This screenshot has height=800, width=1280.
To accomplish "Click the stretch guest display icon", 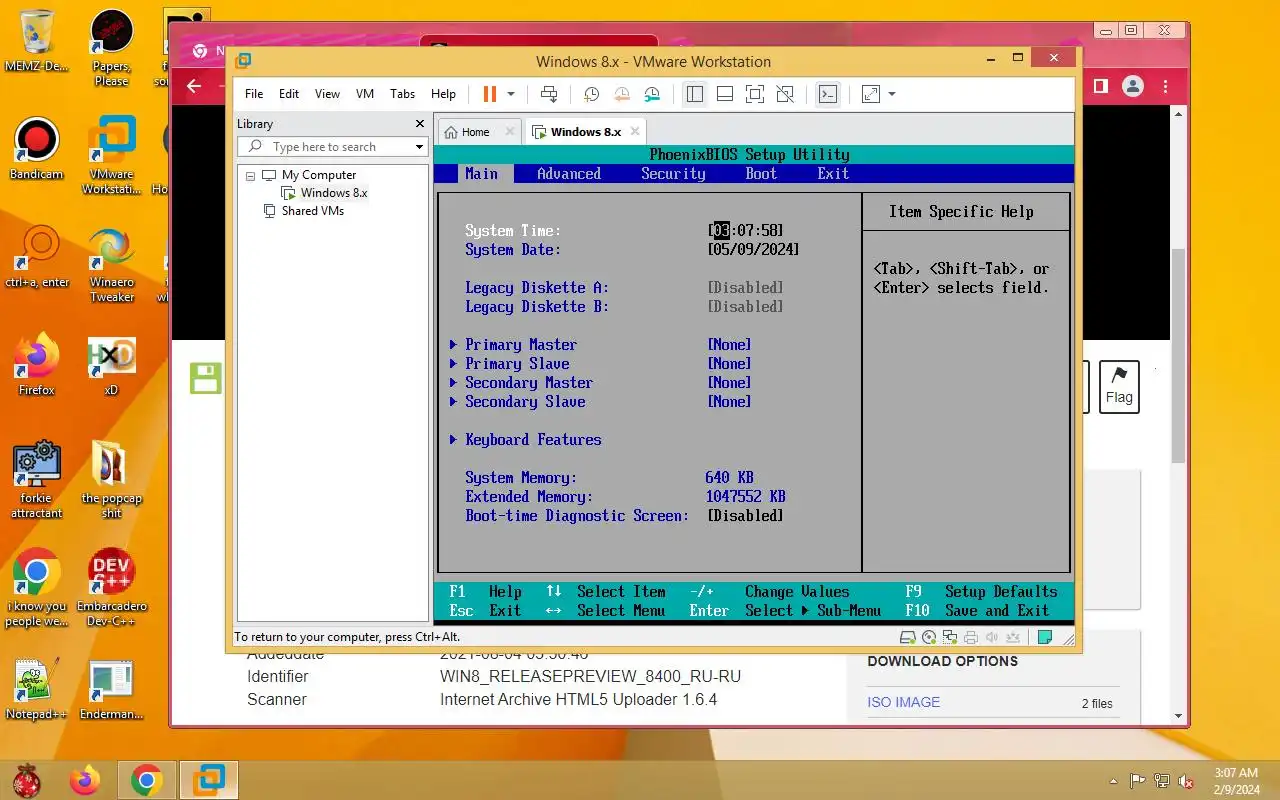I will [871, 94].
